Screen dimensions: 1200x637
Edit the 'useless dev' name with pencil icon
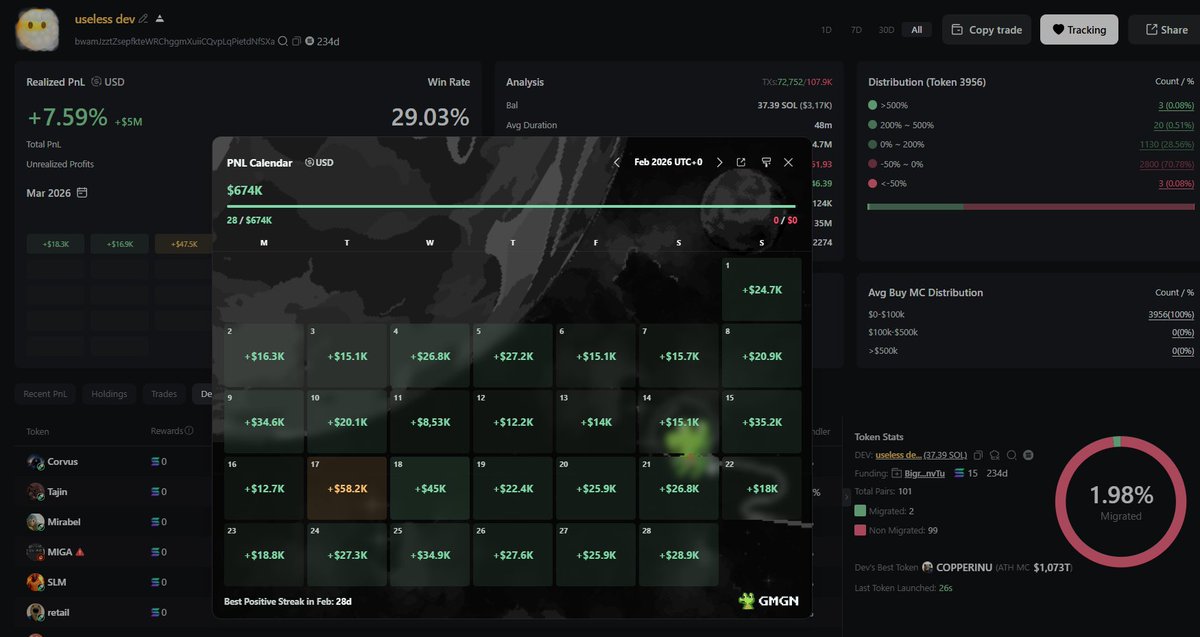pos(143,19)
